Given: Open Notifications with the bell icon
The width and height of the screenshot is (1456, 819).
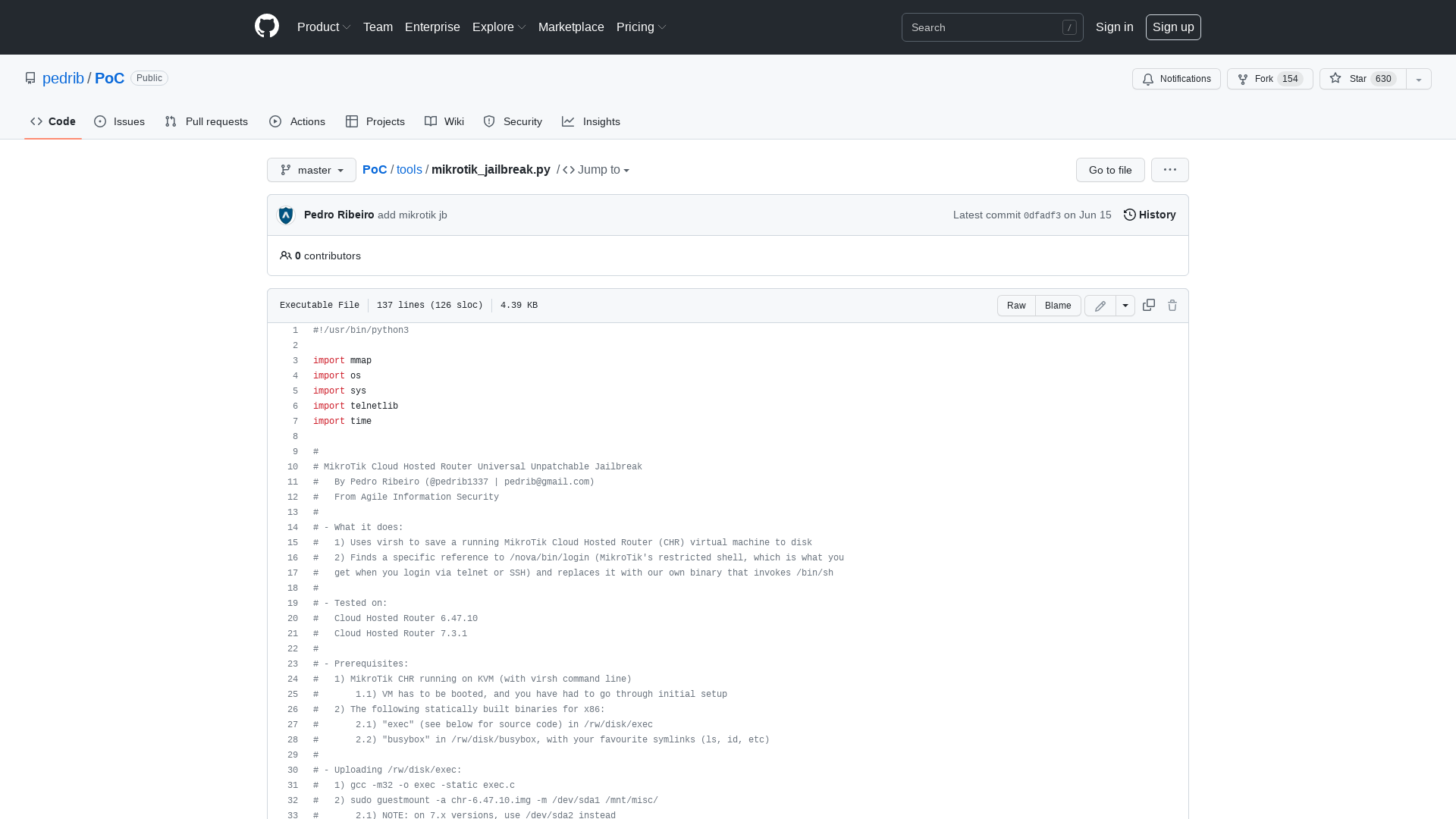Looking at the screenshot, I should (x=1147, y=79).
